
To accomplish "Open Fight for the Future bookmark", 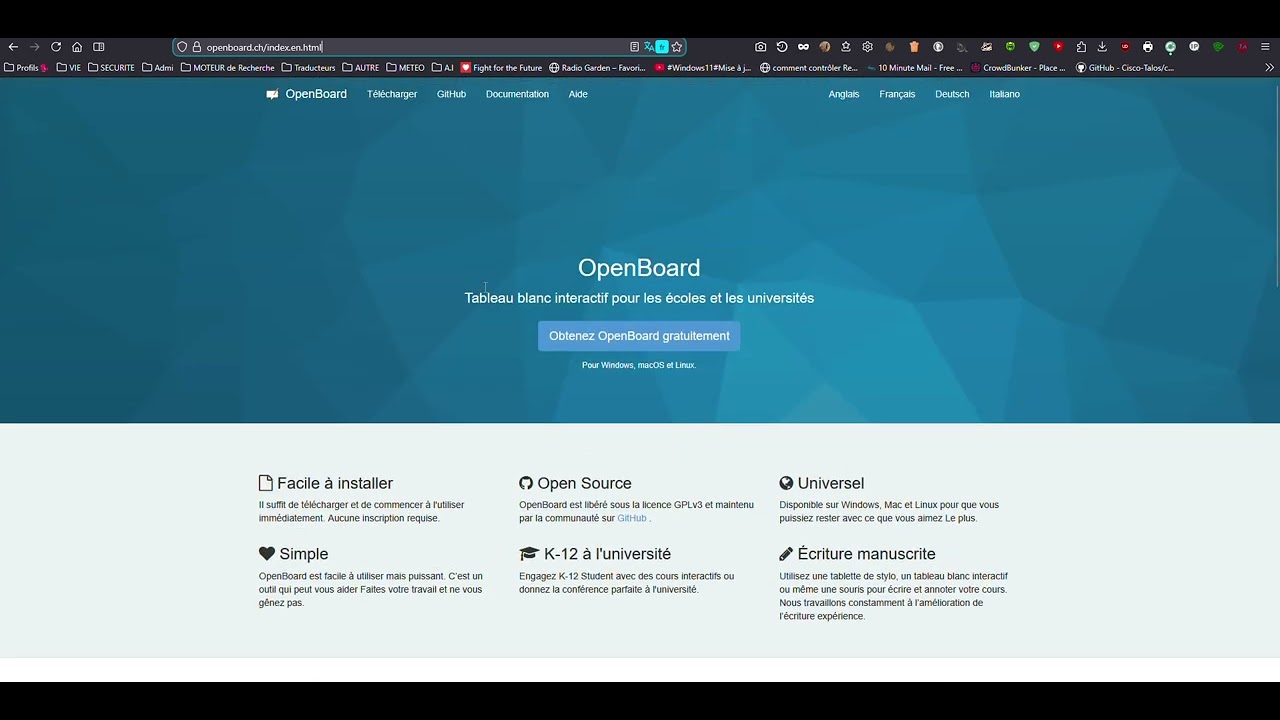I will coord(501,68).
